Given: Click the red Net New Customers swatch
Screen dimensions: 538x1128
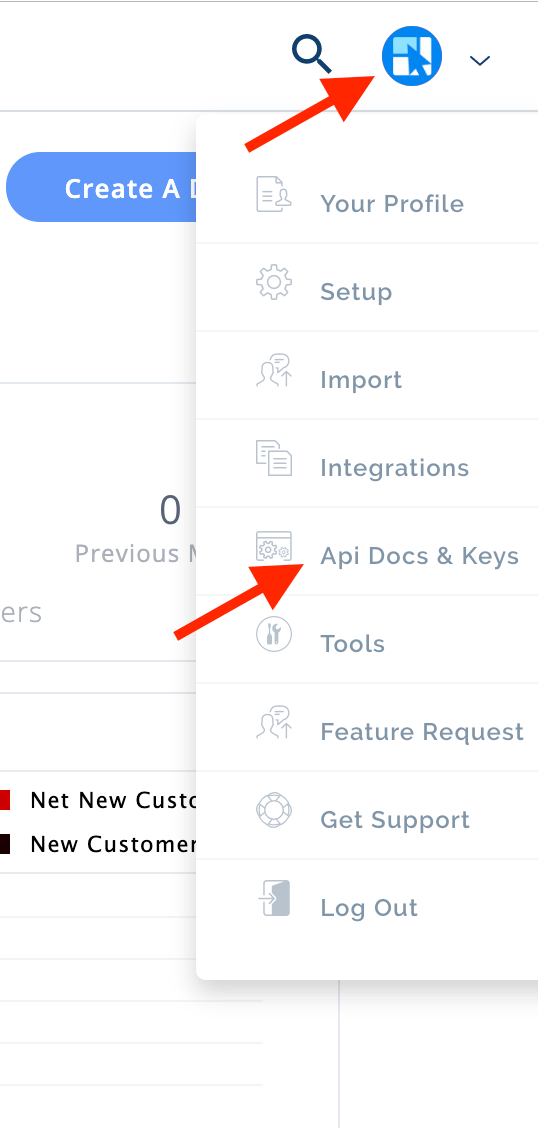Looking at the screenshot, I should pyautogui.click(x=4, y=800).
